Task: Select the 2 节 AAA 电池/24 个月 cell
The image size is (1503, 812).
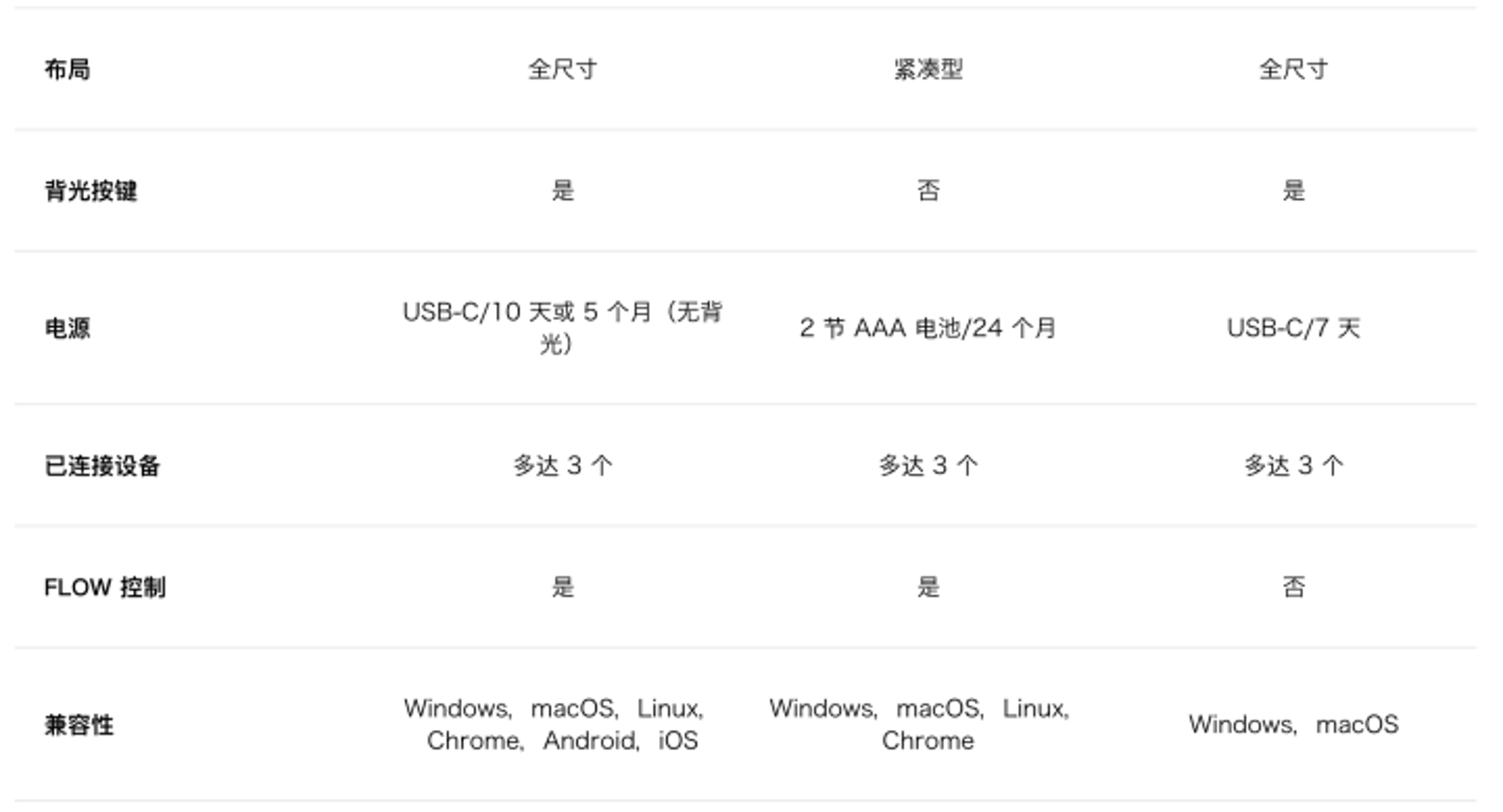Action: pos(928,328)
